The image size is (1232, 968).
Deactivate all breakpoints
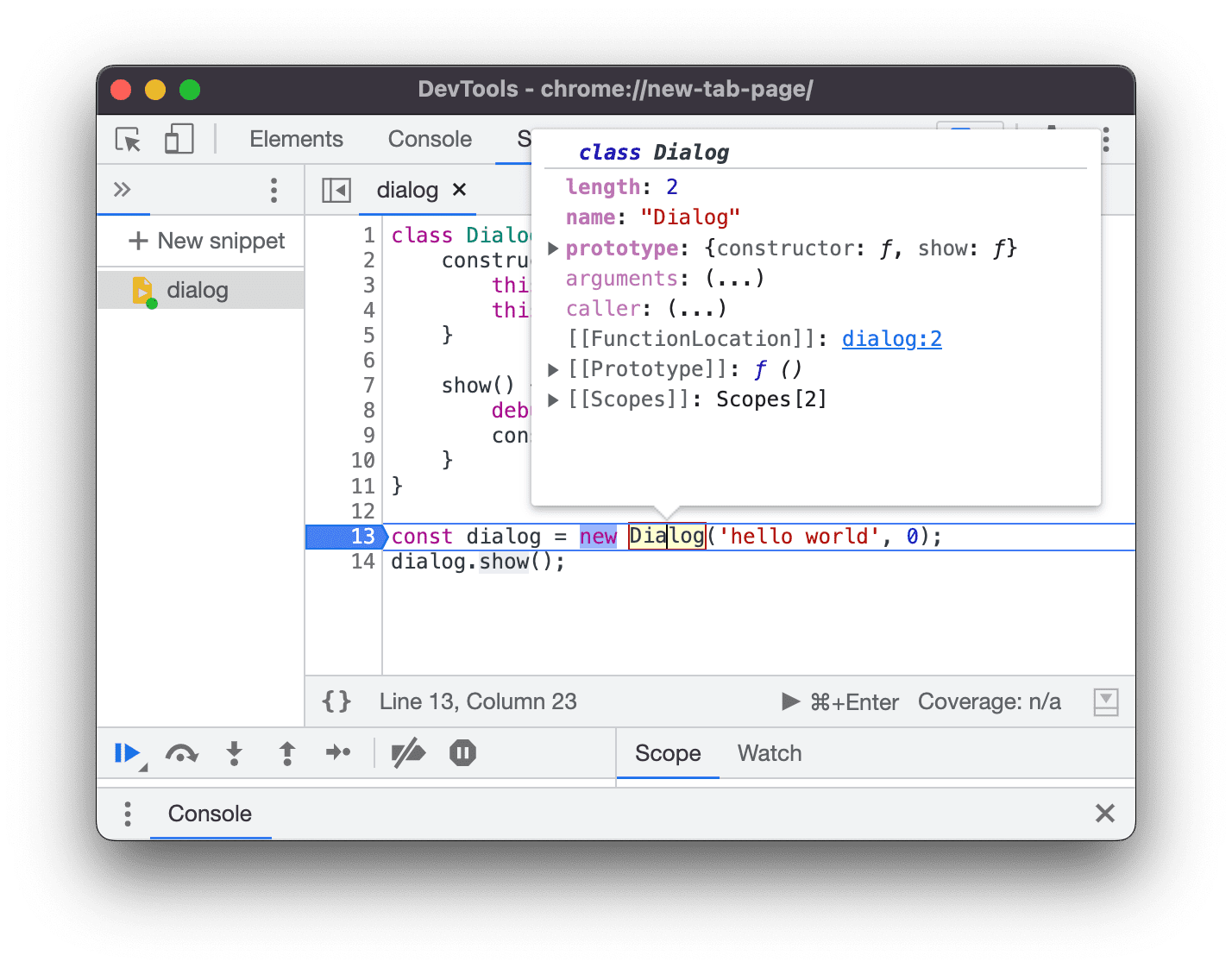tap(408, 752)
